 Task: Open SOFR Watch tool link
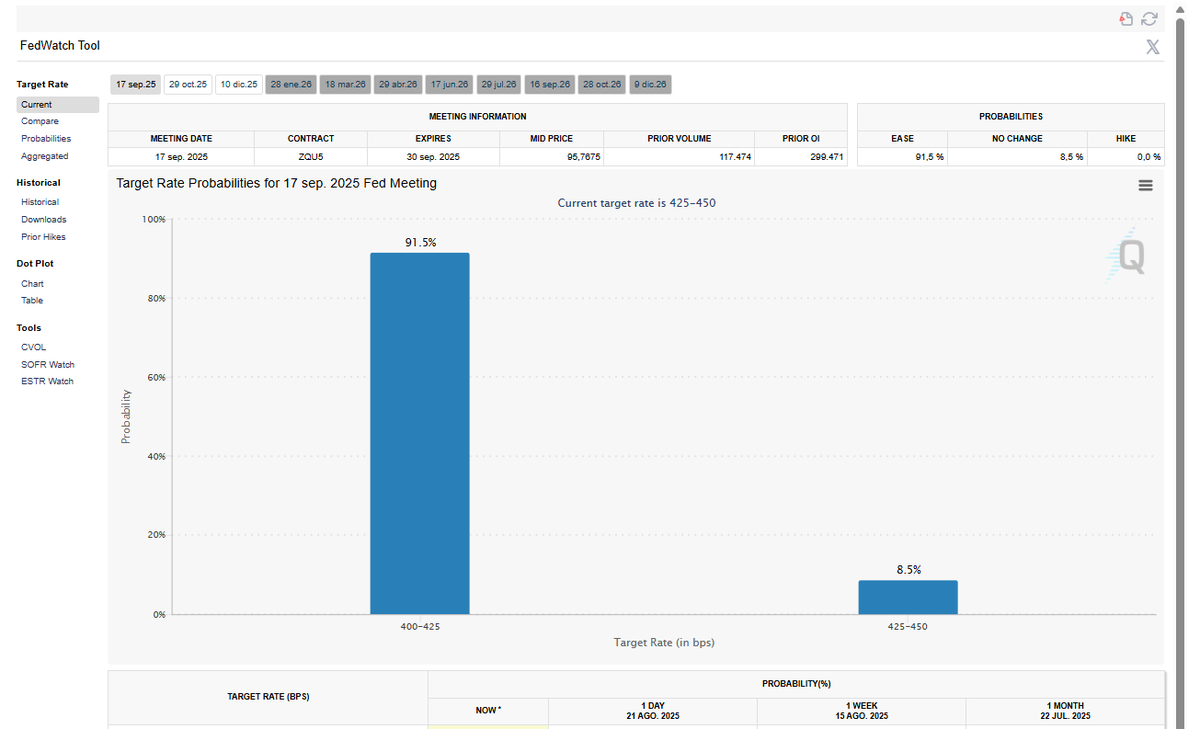pos(48,365)
